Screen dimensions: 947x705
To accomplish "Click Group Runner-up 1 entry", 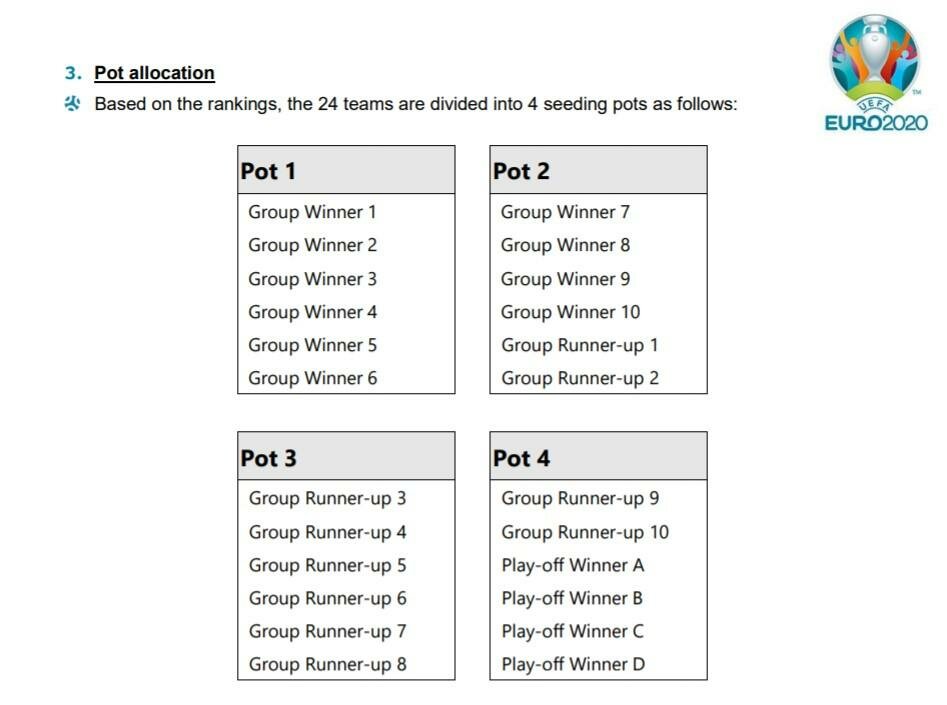I will (x=579, y=346).
